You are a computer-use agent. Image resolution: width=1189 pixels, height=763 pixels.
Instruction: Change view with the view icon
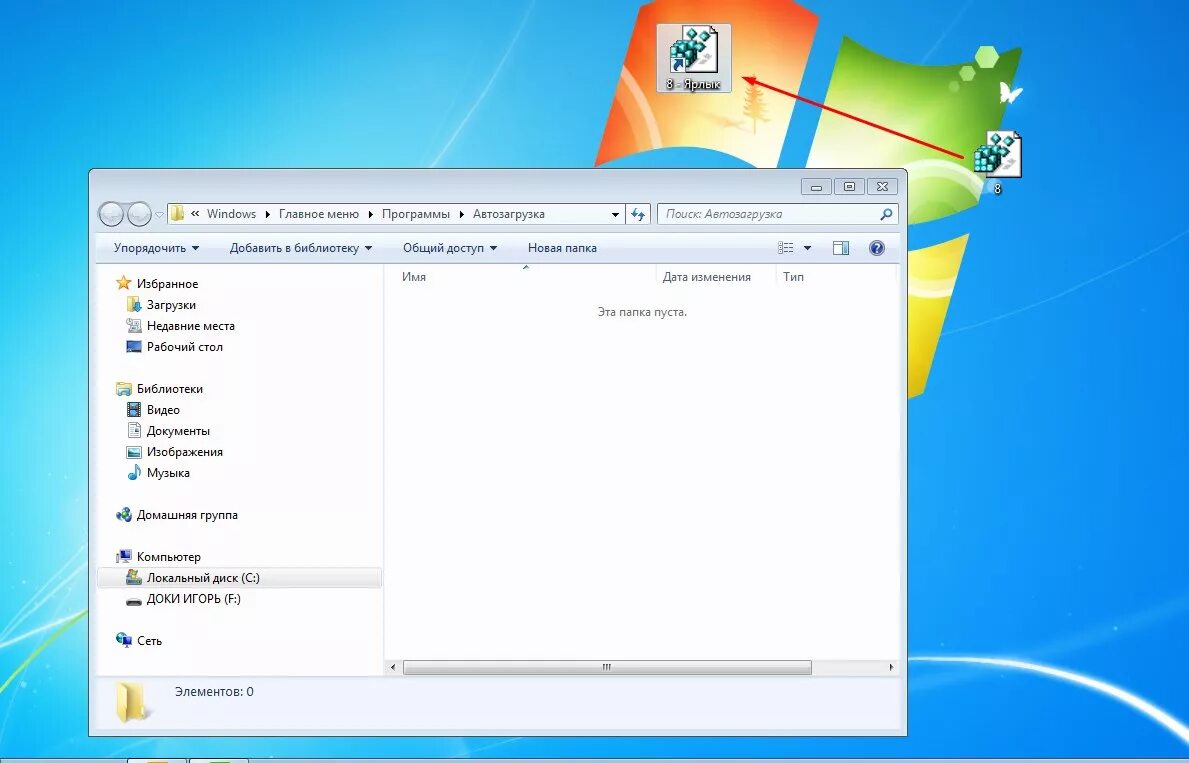click(786, 248)
